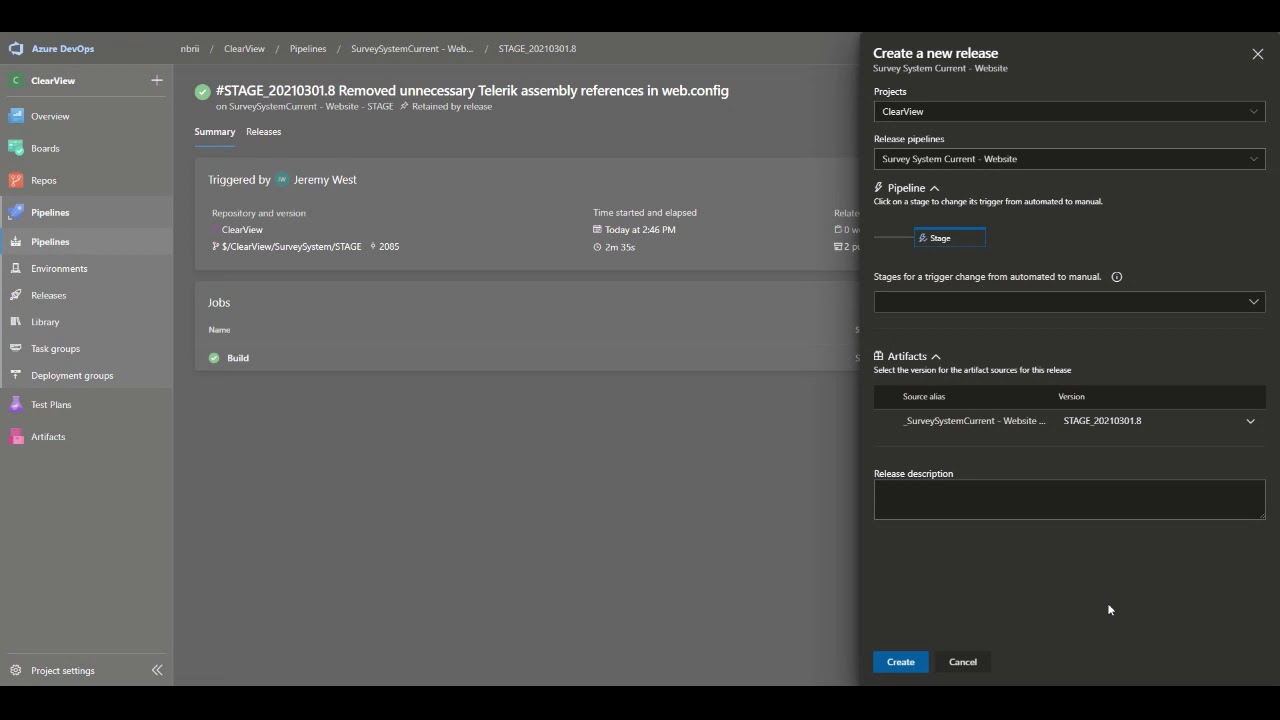Click the Cancel button

963,662
